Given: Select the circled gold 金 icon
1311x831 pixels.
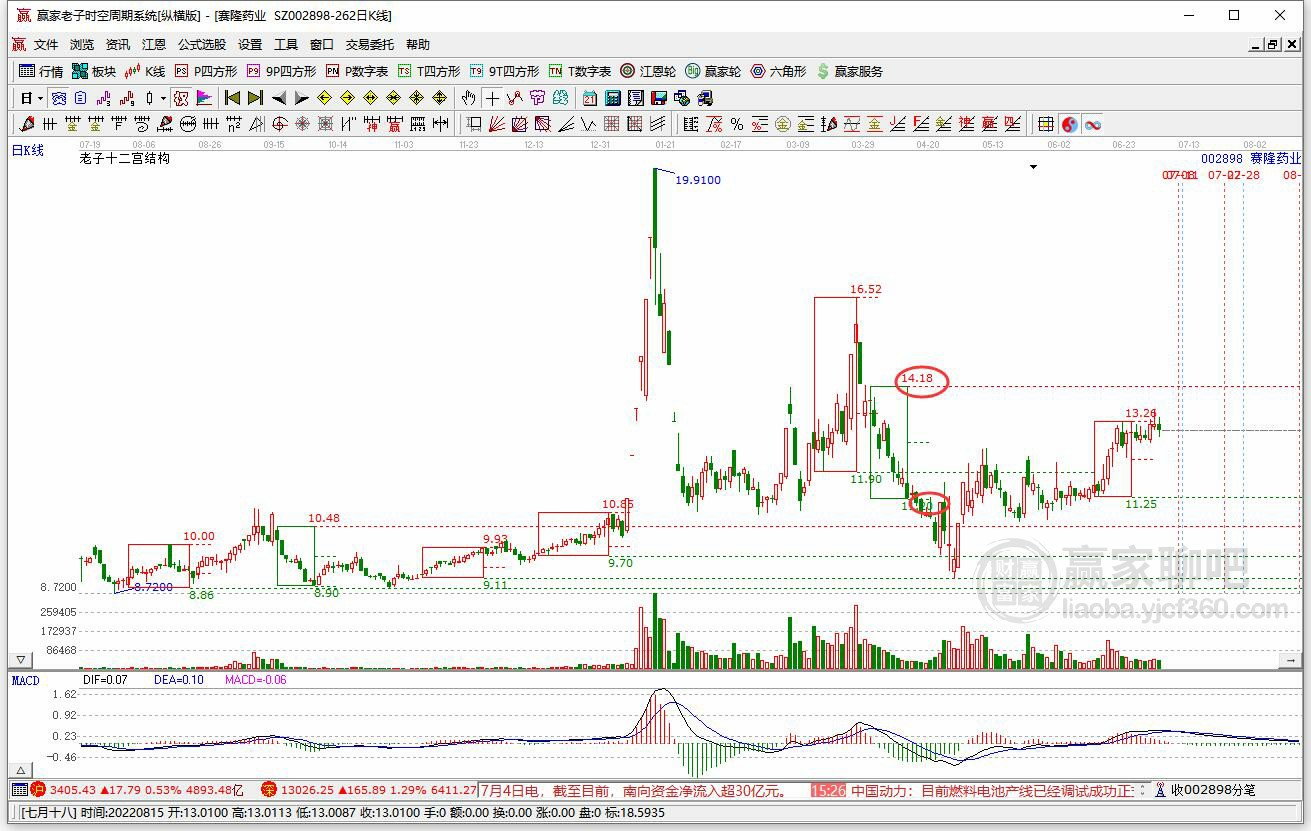Looking at the screenshot, I should pyautogui.click(x=783, y=124).
